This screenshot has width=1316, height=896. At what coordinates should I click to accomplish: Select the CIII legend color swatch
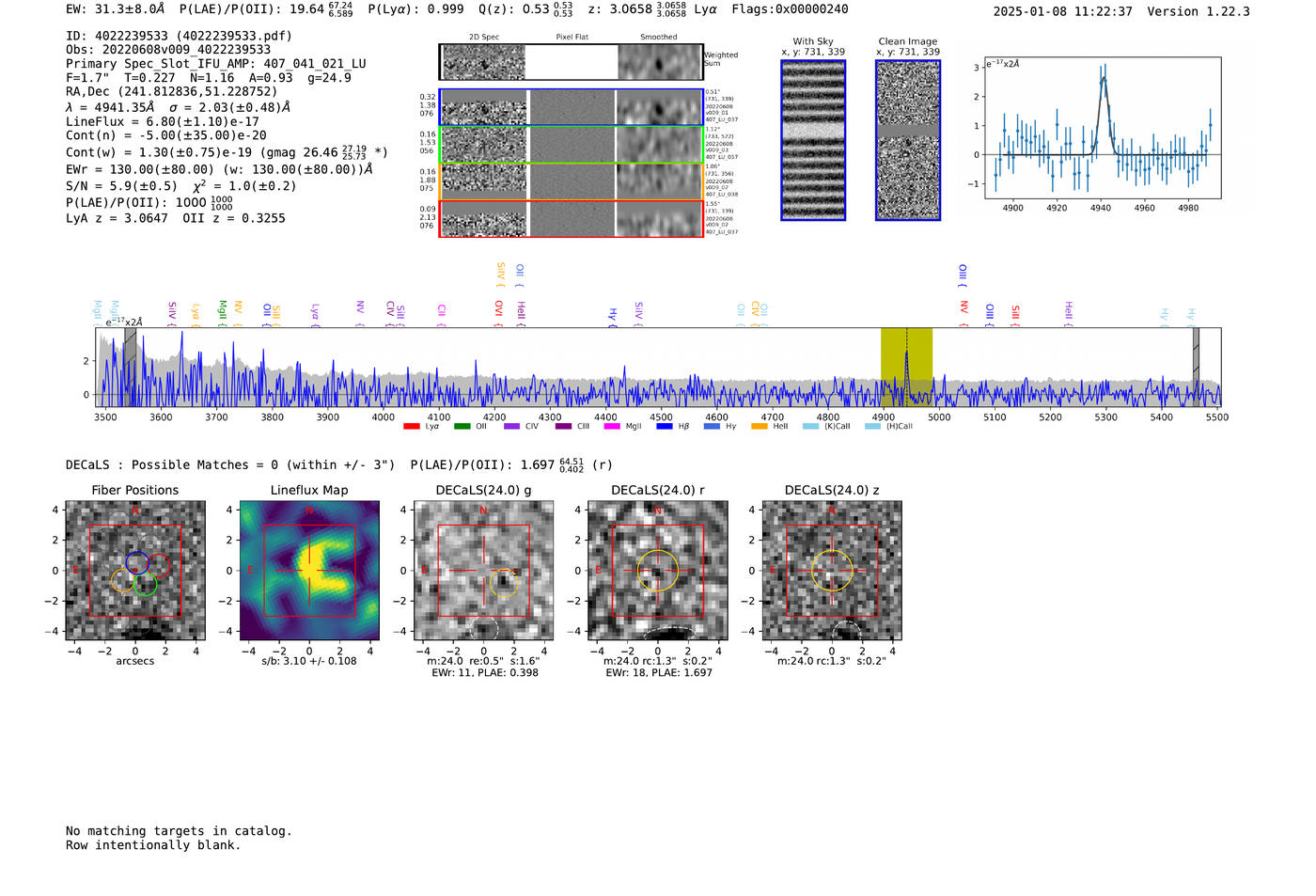[563, 427]
